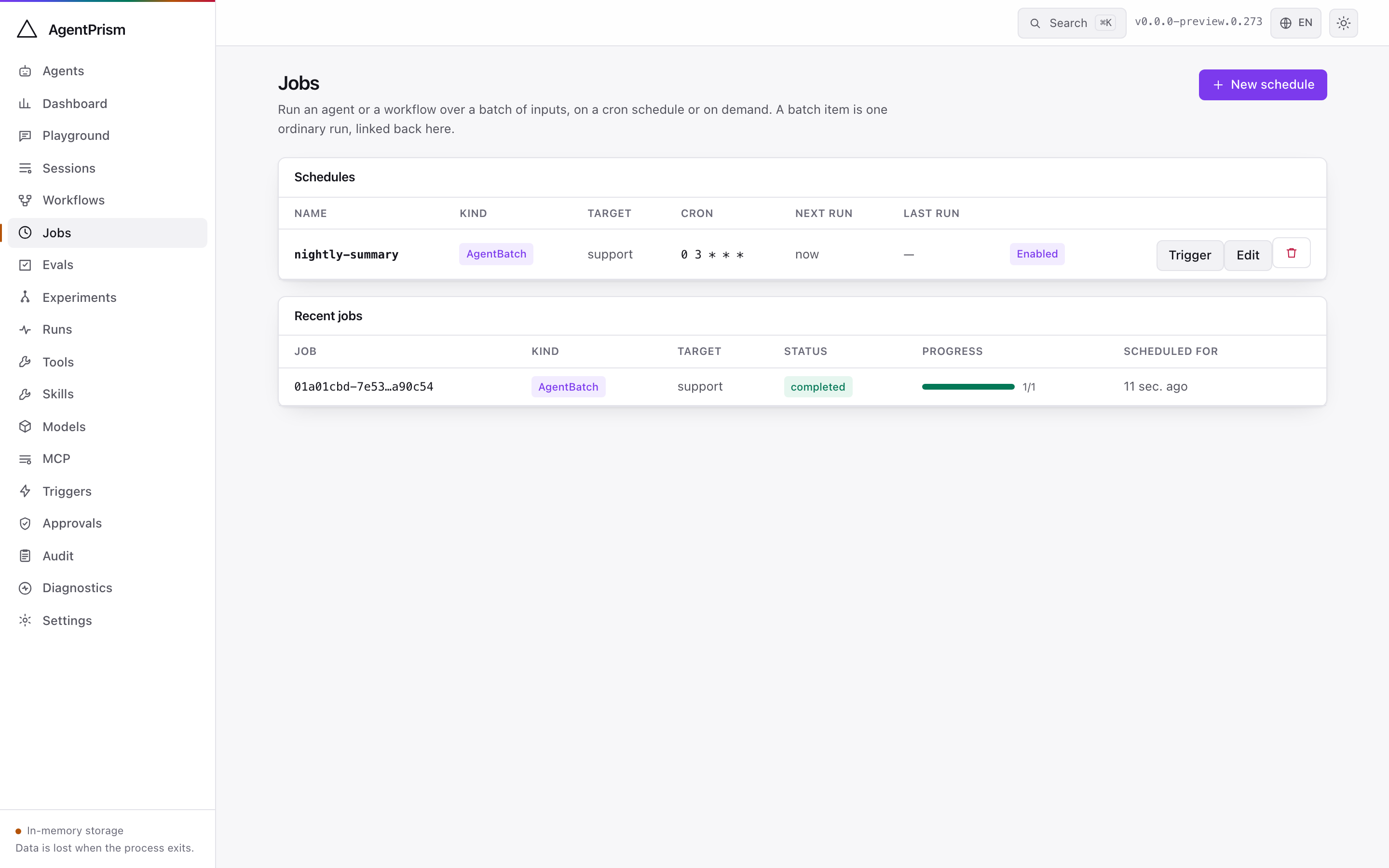Click the Triggers lightning bolt icon

click(x=25, y=491)
